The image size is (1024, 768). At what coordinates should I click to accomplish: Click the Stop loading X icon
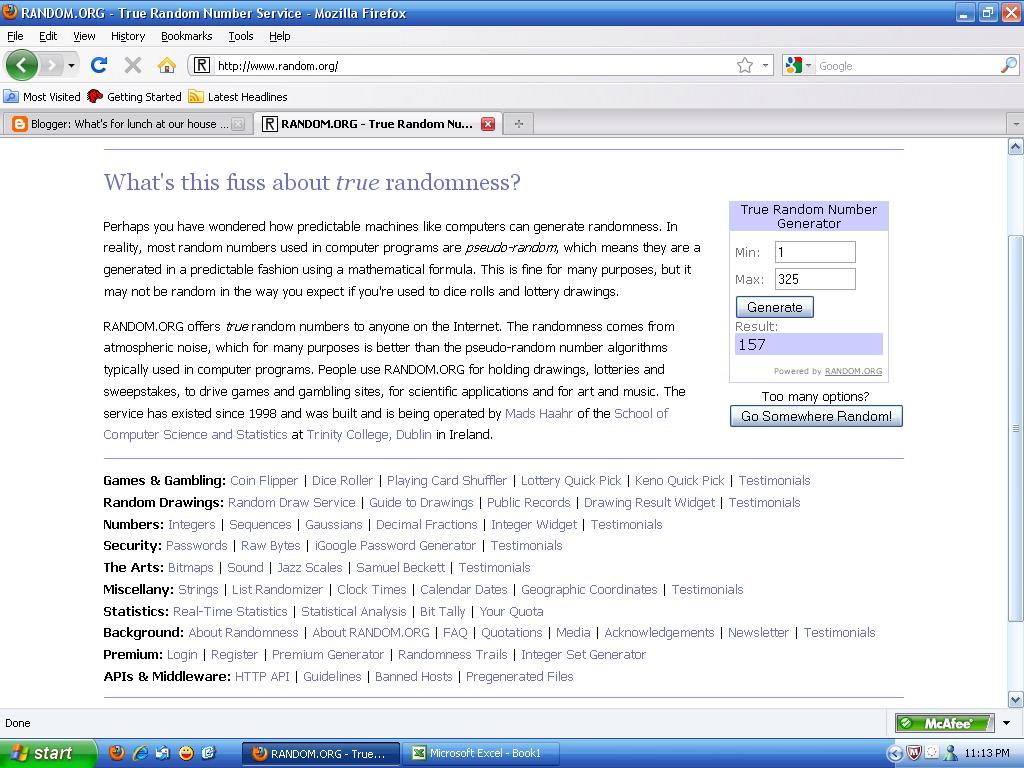(133, 65)
